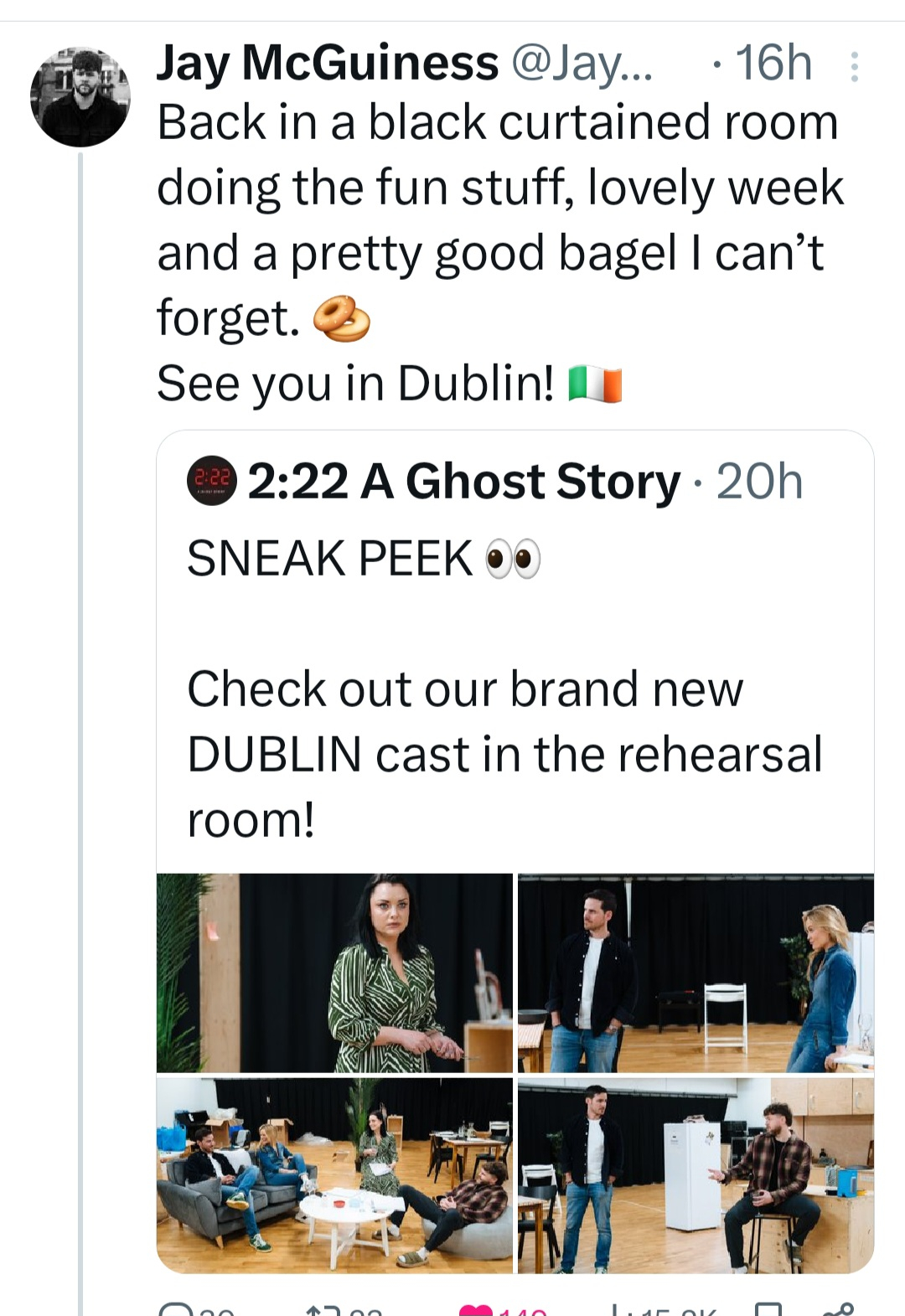Open the views analytics bar icon
This screenshot has width=905, height=1316.
click(x=616, y=1309)
